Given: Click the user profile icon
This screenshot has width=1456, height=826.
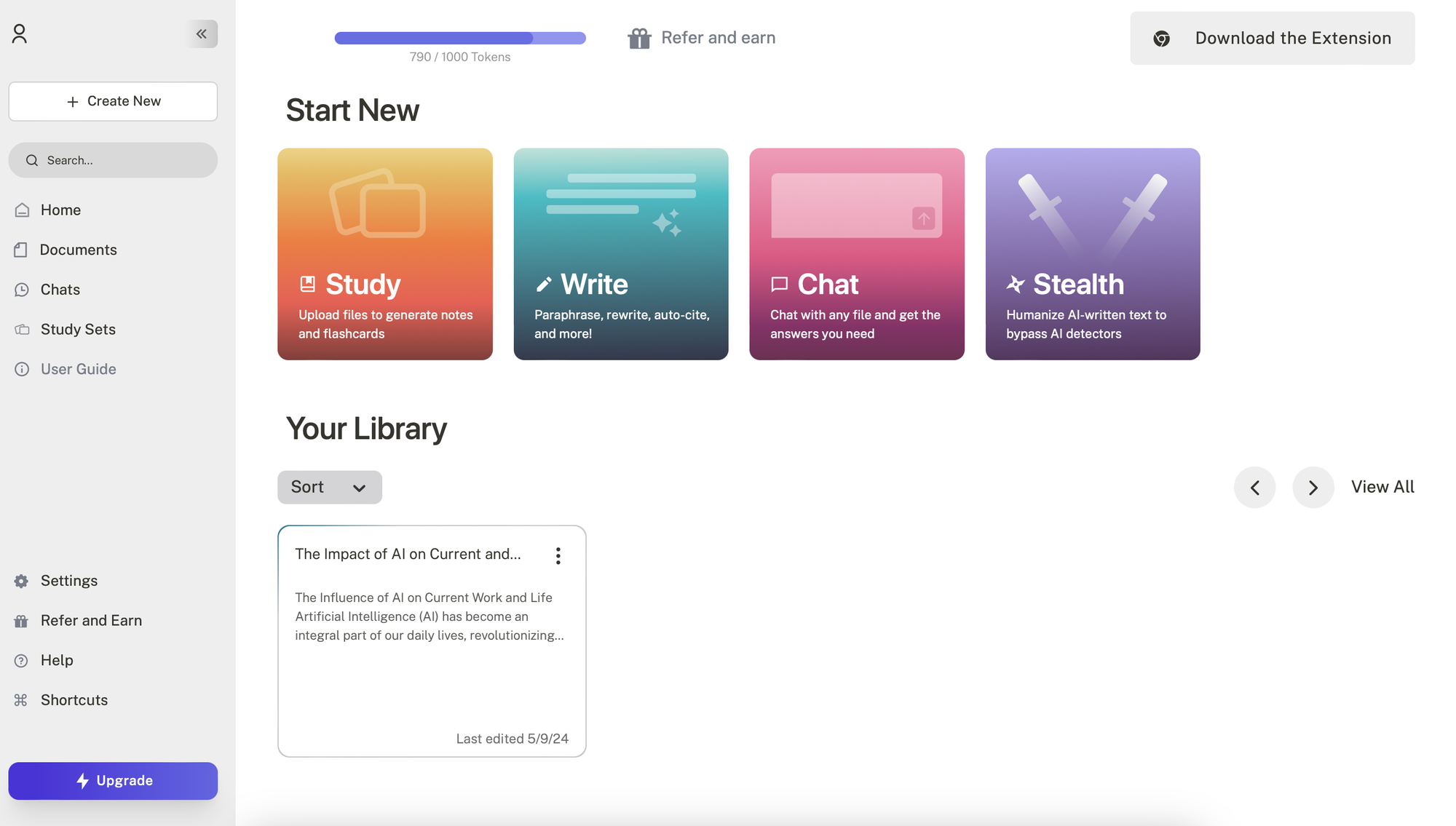Looking at the screenshot, I should [20, 33].
